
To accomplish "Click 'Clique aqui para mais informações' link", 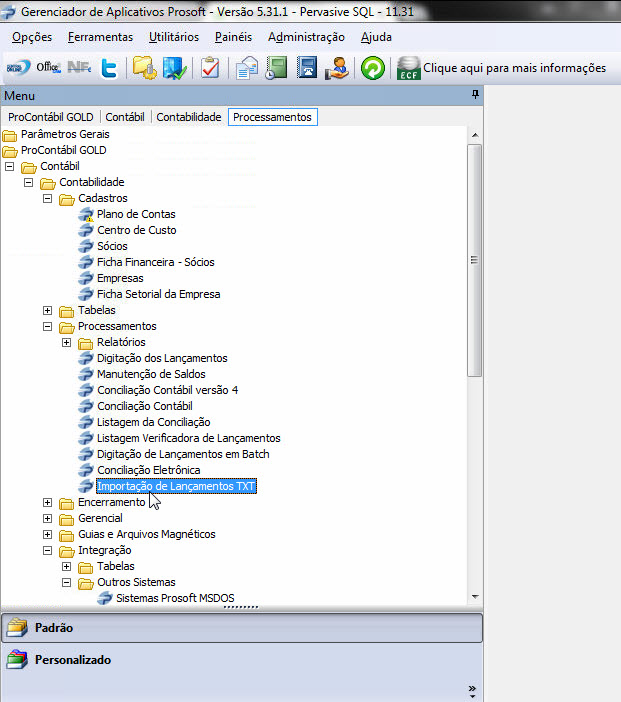I will pyautogui.click(x=514, y=68).
